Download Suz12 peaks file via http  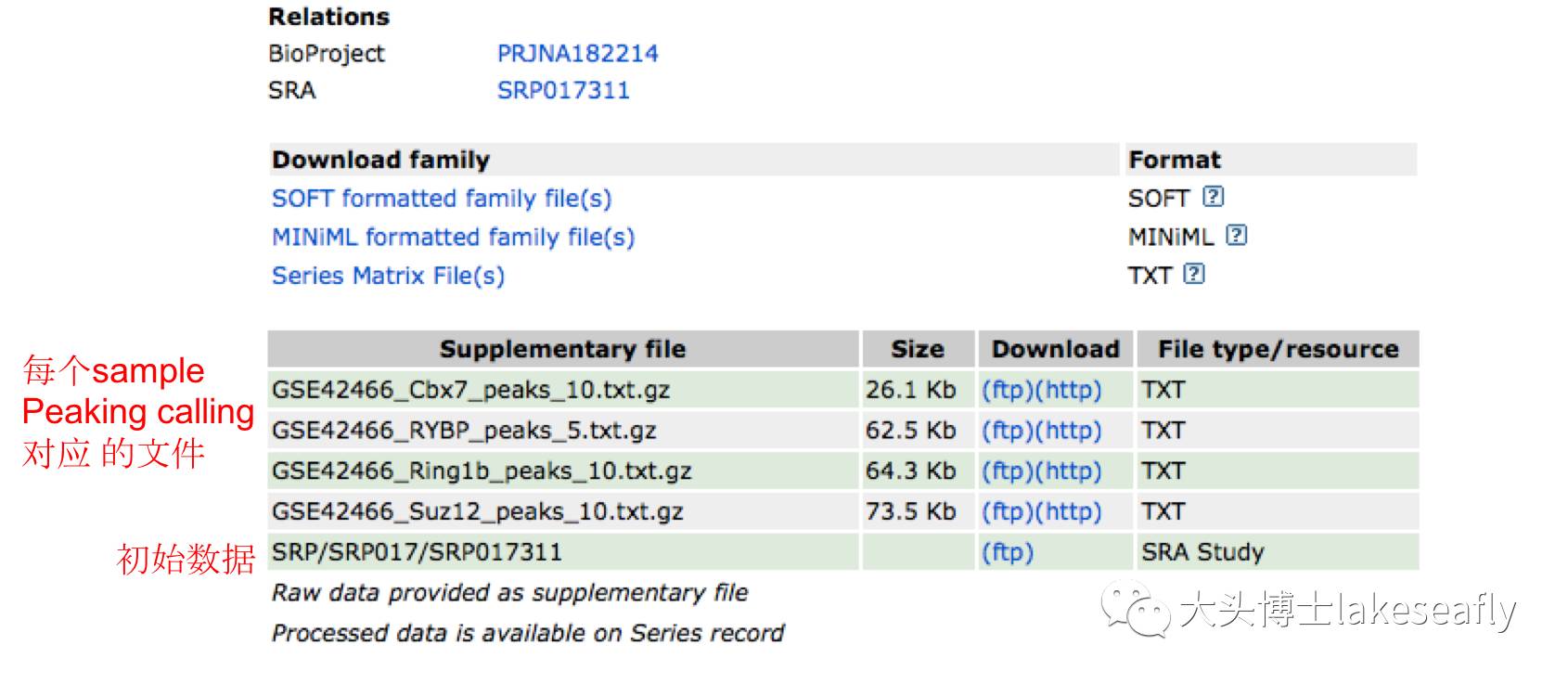pyautogui.click(x=1068, y=511)
